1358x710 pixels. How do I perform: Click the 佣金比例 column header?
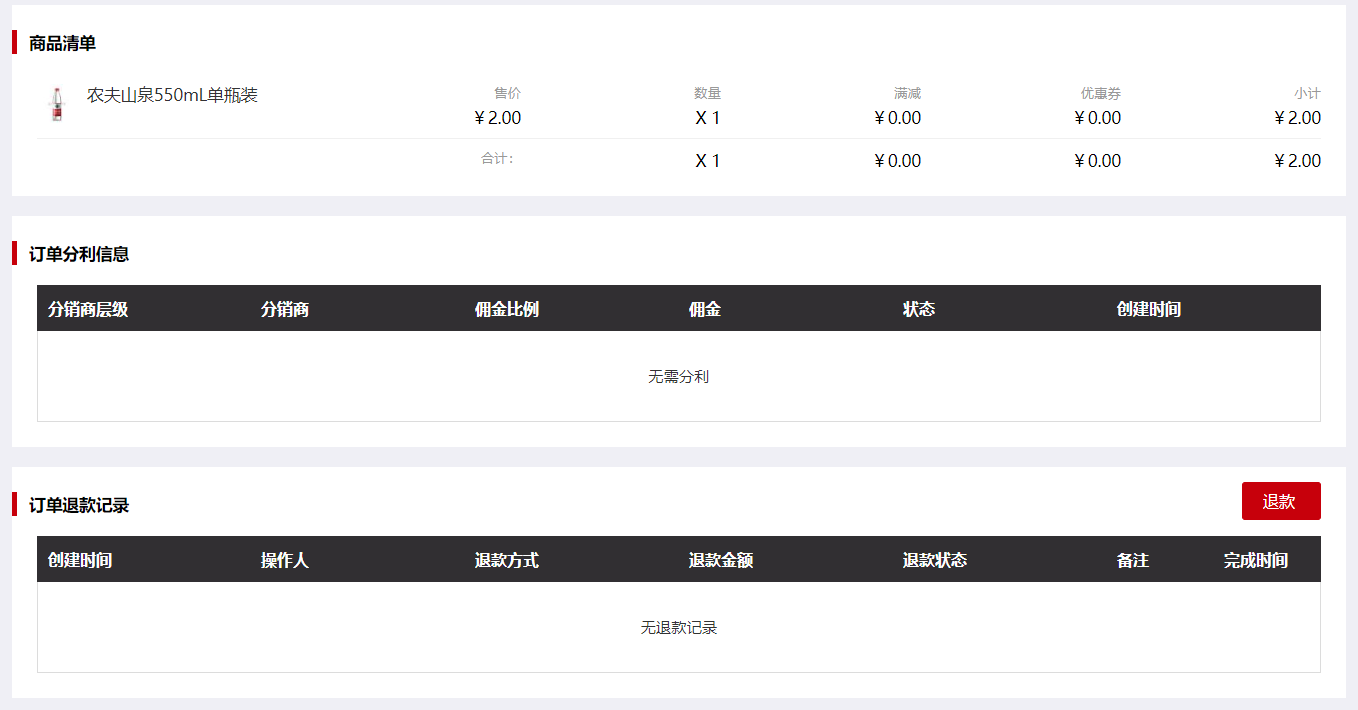[x=507, y=309]
